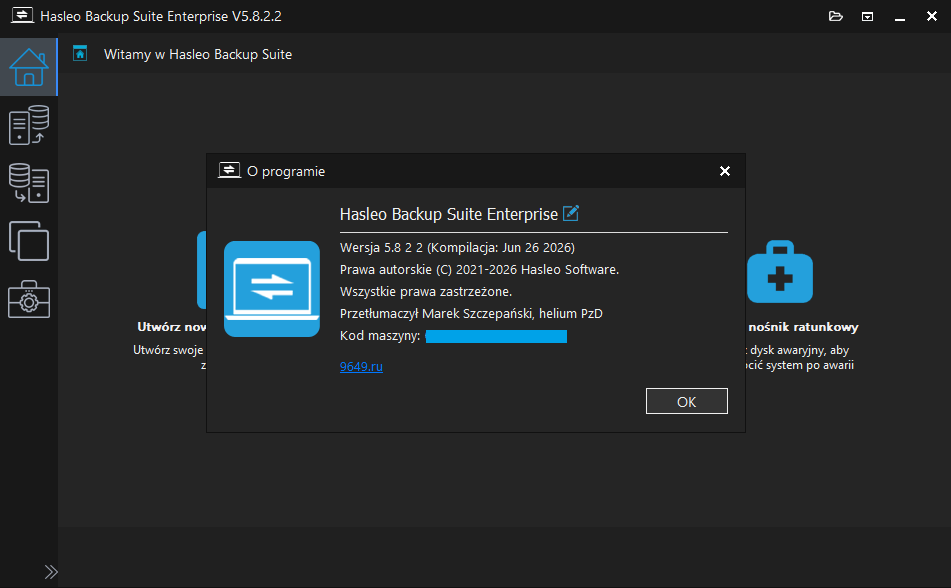Close the O programie dialog

[x=725, y=171]
